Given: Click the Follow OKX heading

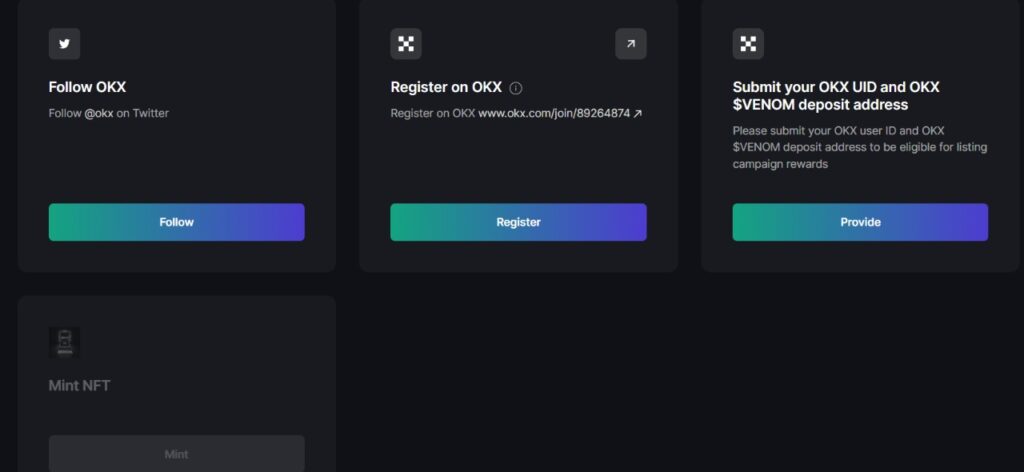Looking at the screenshot, I should coord(88,87).
